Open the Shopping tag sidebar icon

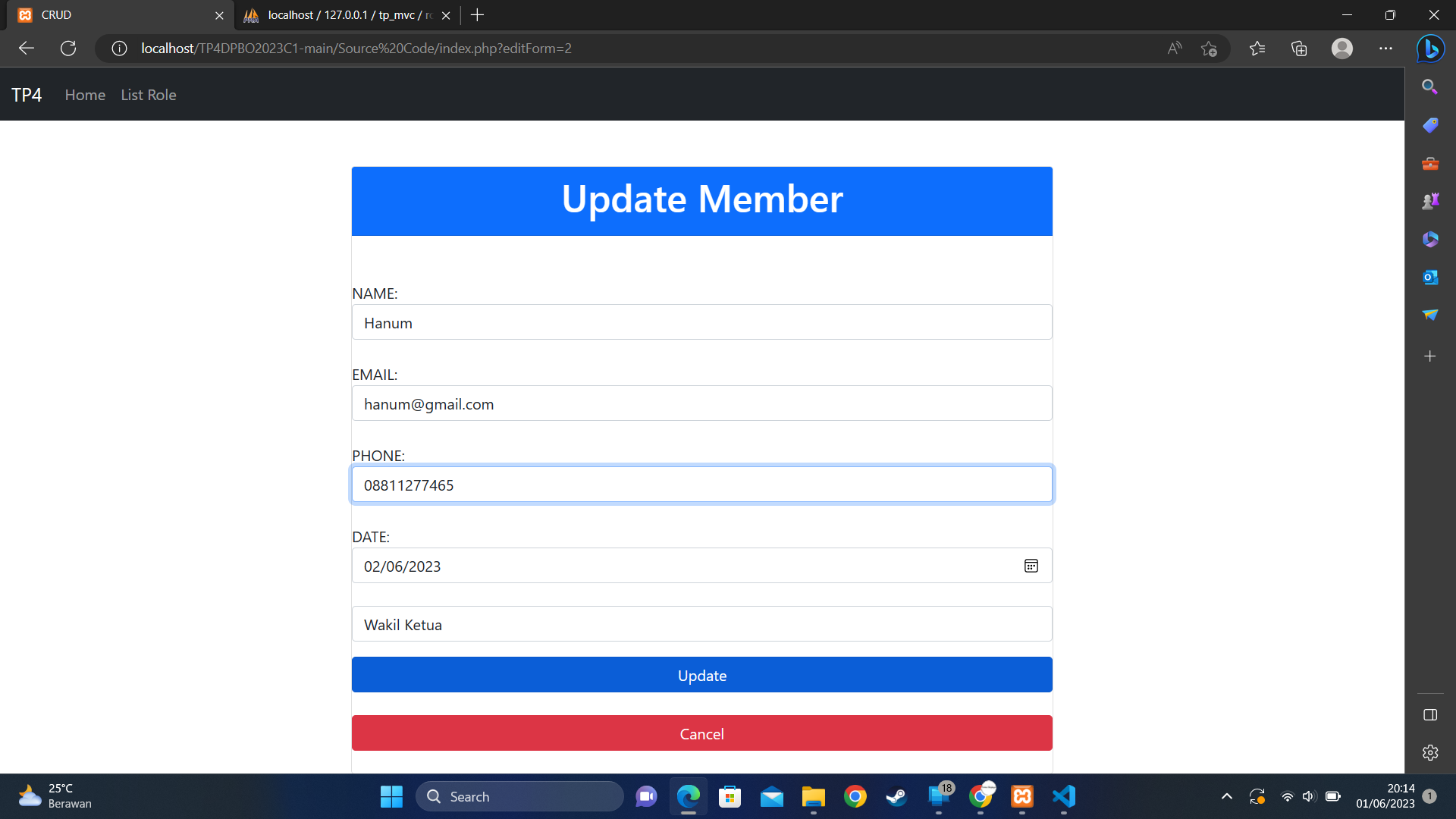(x=1429, y=125)
